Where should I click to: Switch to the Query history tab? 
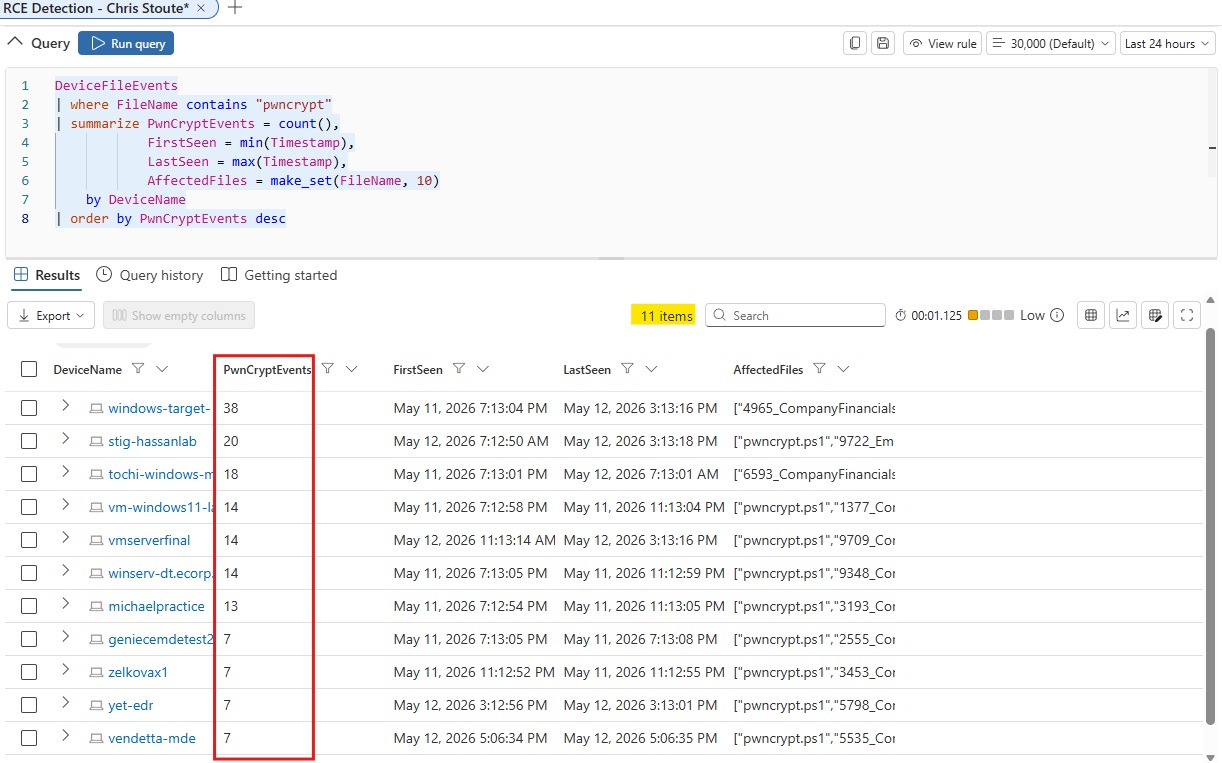[150, 275]
